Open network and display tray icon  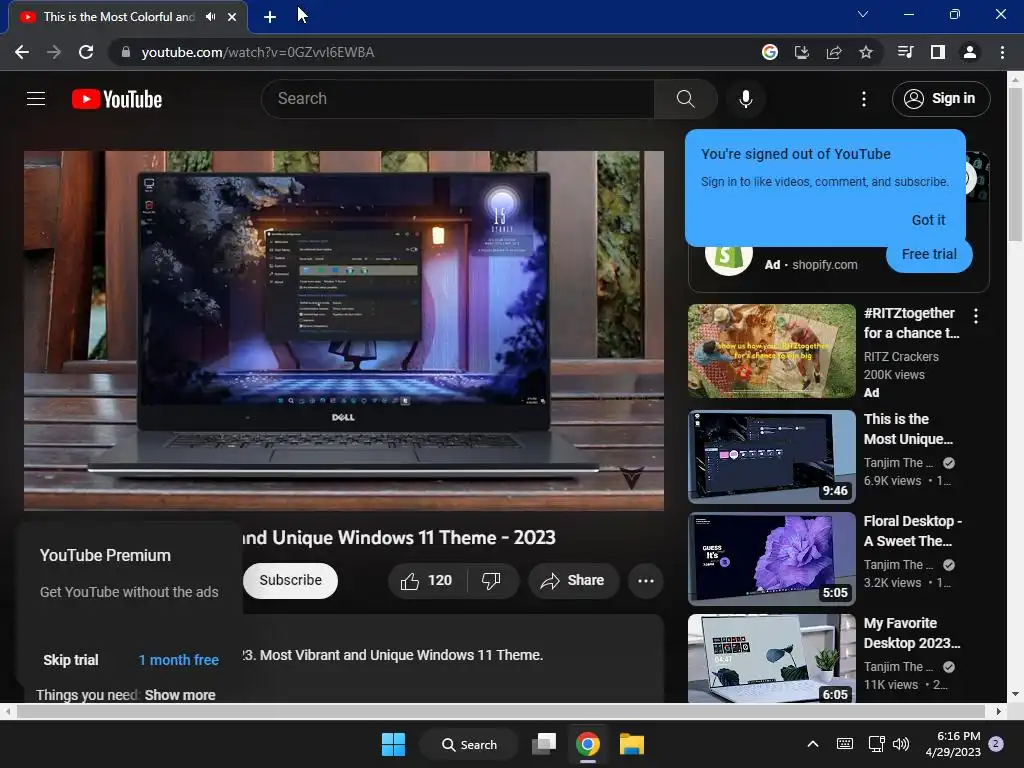(x=876, y=744)
